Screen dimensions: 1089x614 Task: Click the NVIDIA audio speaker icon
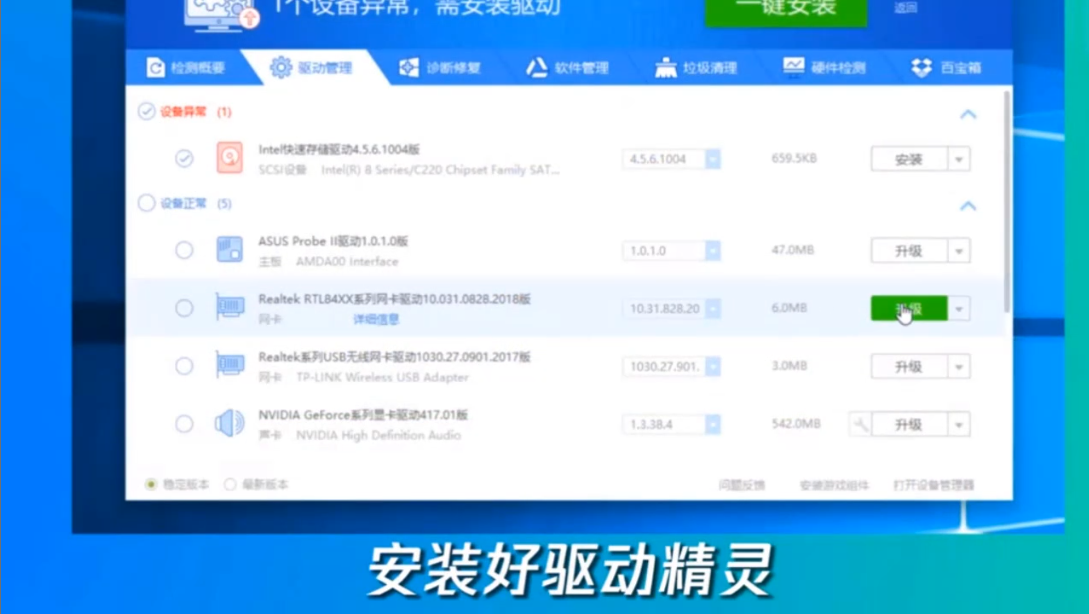pyautogui.click(x=229, y=422)
